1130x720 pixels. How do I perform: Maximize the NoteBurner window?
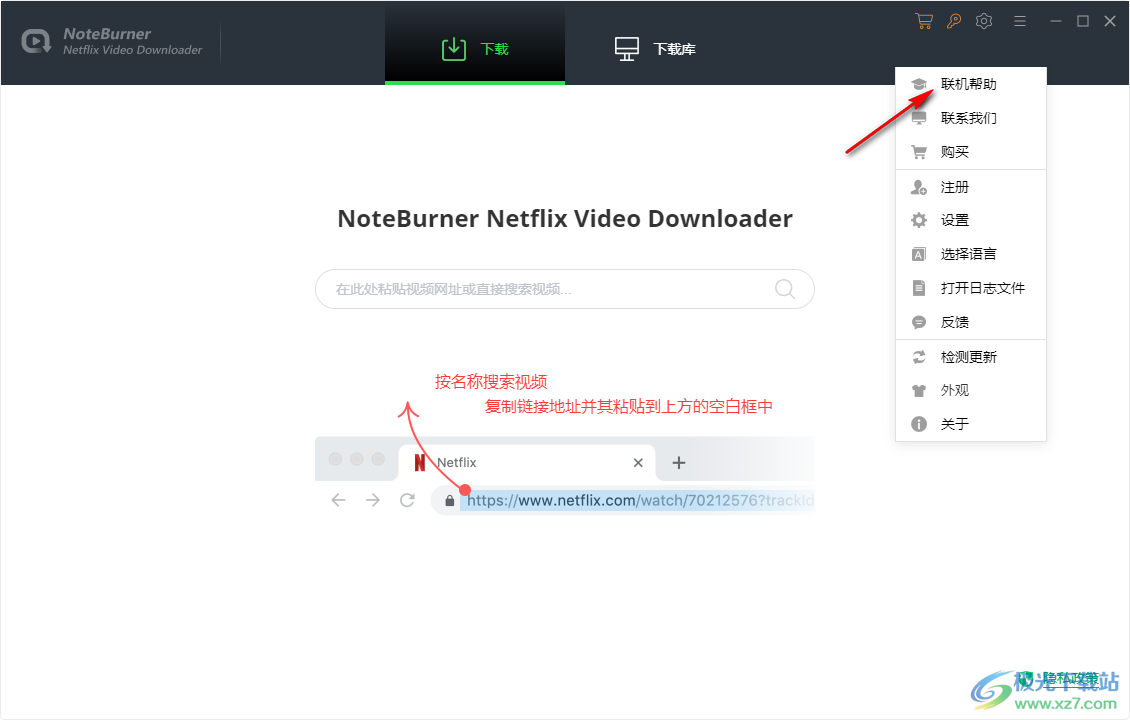[1082, 21]
